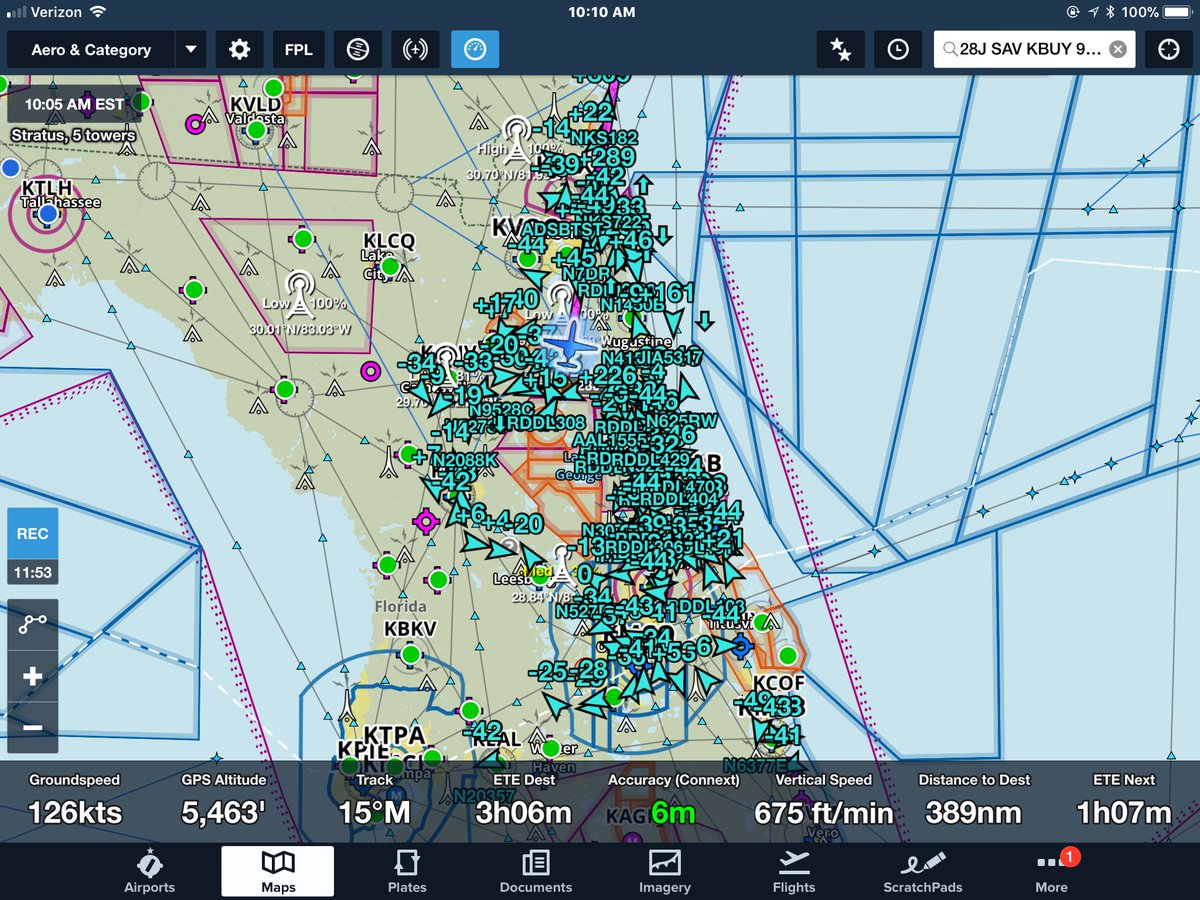Tap the Distance to Dest 389nm
Viewport: 1200px width, 900px height.
click(x=974, y=801)
